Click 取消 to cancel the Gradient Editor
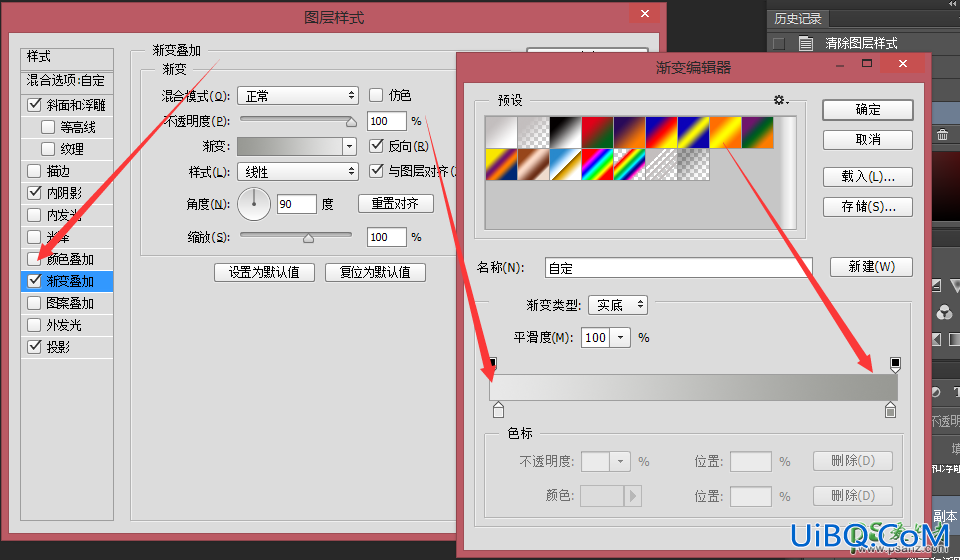This screenshot has width=960, height=560. 868,140
